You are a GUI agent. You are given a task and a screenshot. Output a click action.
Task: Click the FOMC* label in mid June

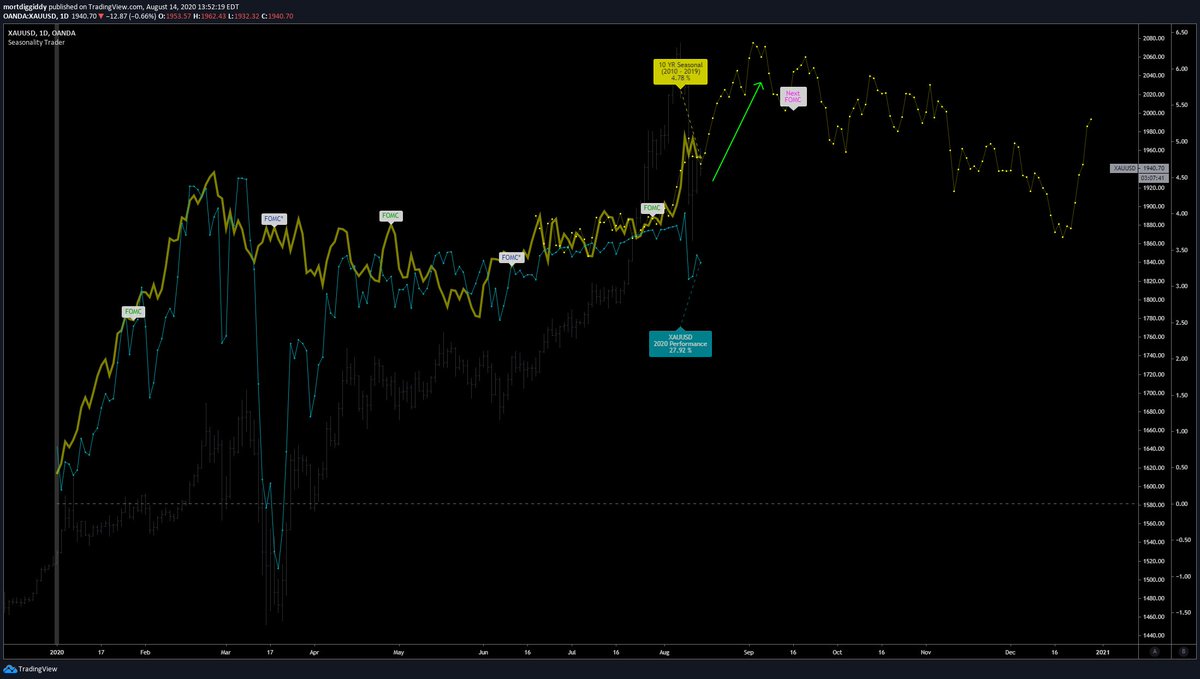[x=512, y=257]
